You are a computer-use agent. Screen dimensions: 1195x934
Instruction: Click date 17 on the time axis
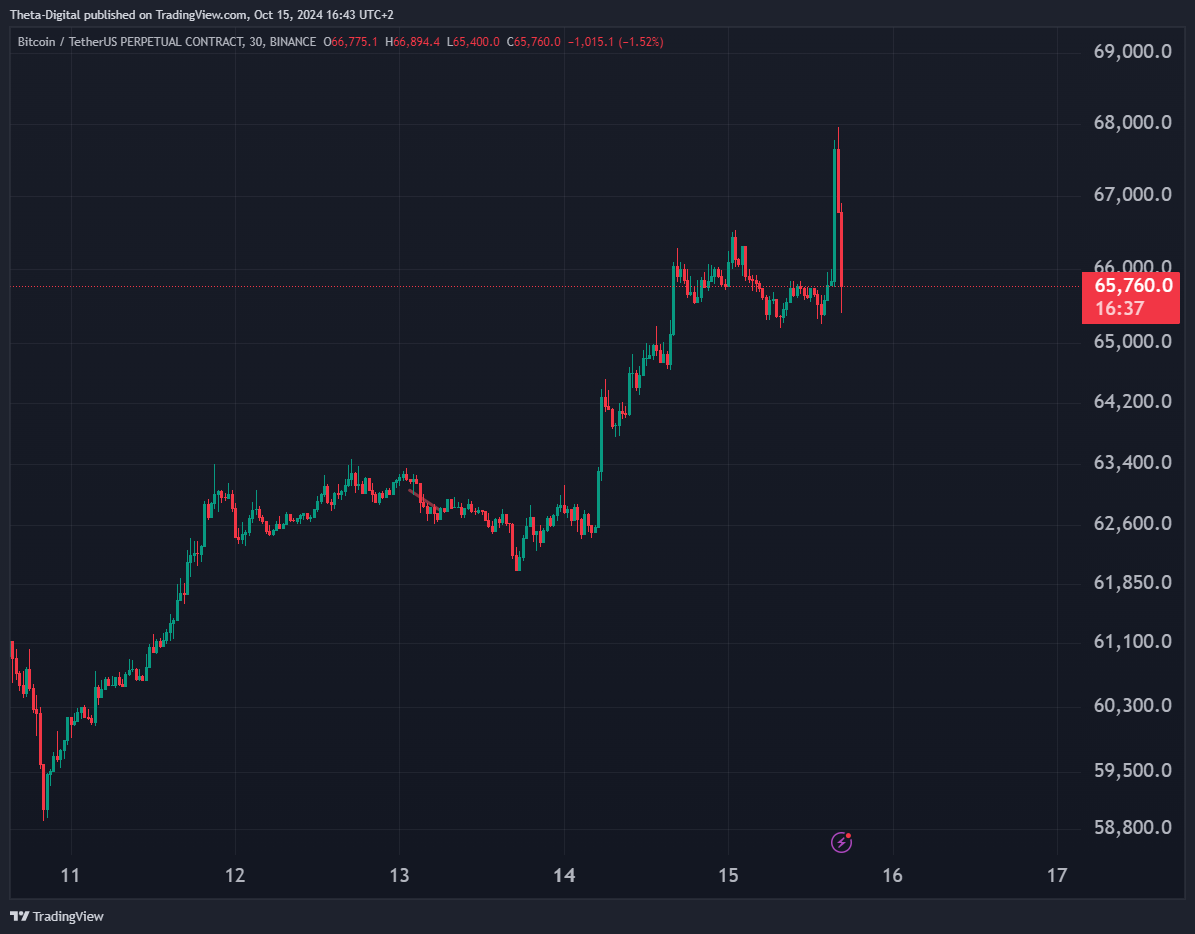[1057, 875]
